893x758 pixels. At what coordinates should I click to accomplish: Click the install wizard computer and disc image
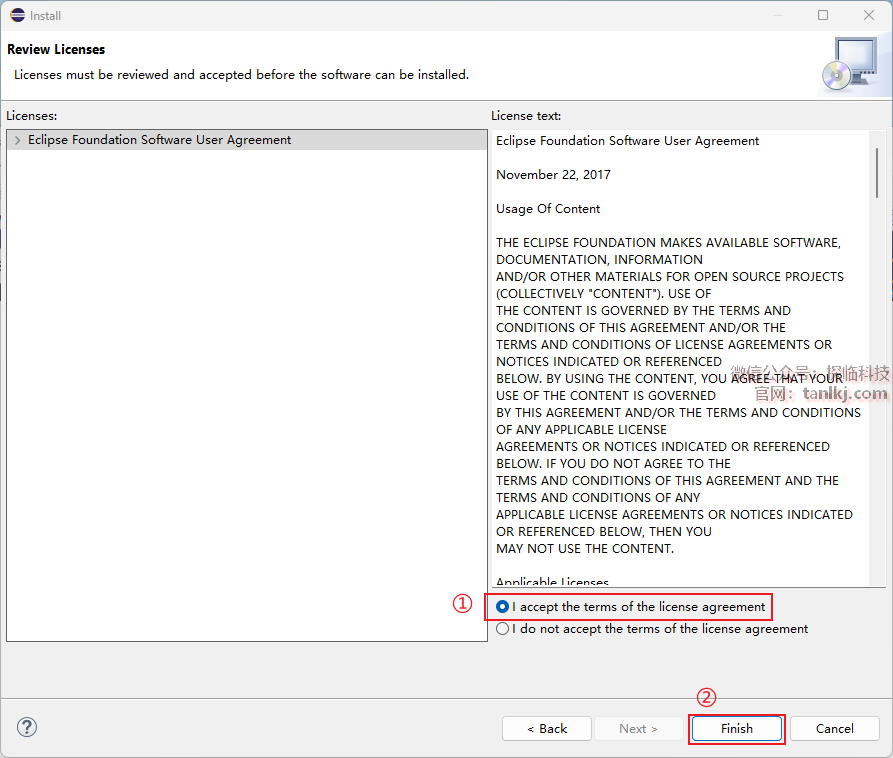(850, 64)
